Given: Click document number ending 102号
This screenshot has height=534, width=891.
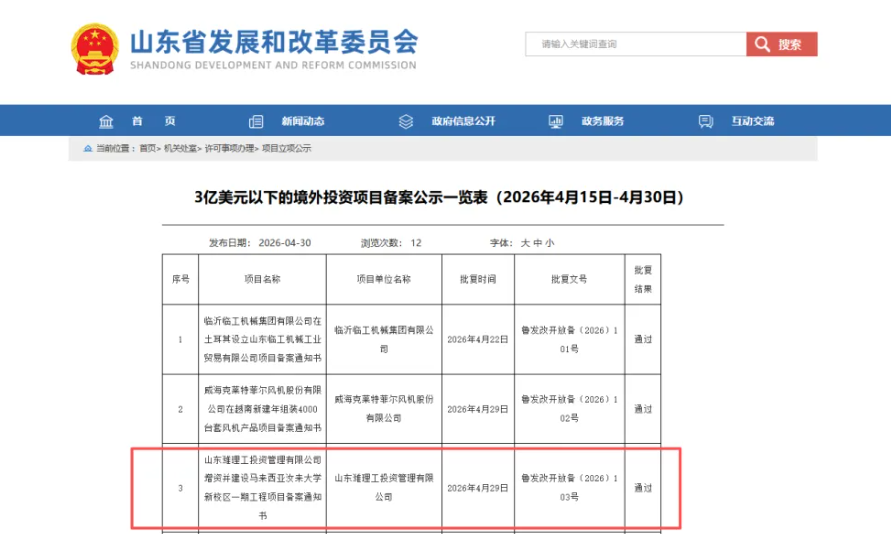Looking at the screenshot, I should click(569, 408).
